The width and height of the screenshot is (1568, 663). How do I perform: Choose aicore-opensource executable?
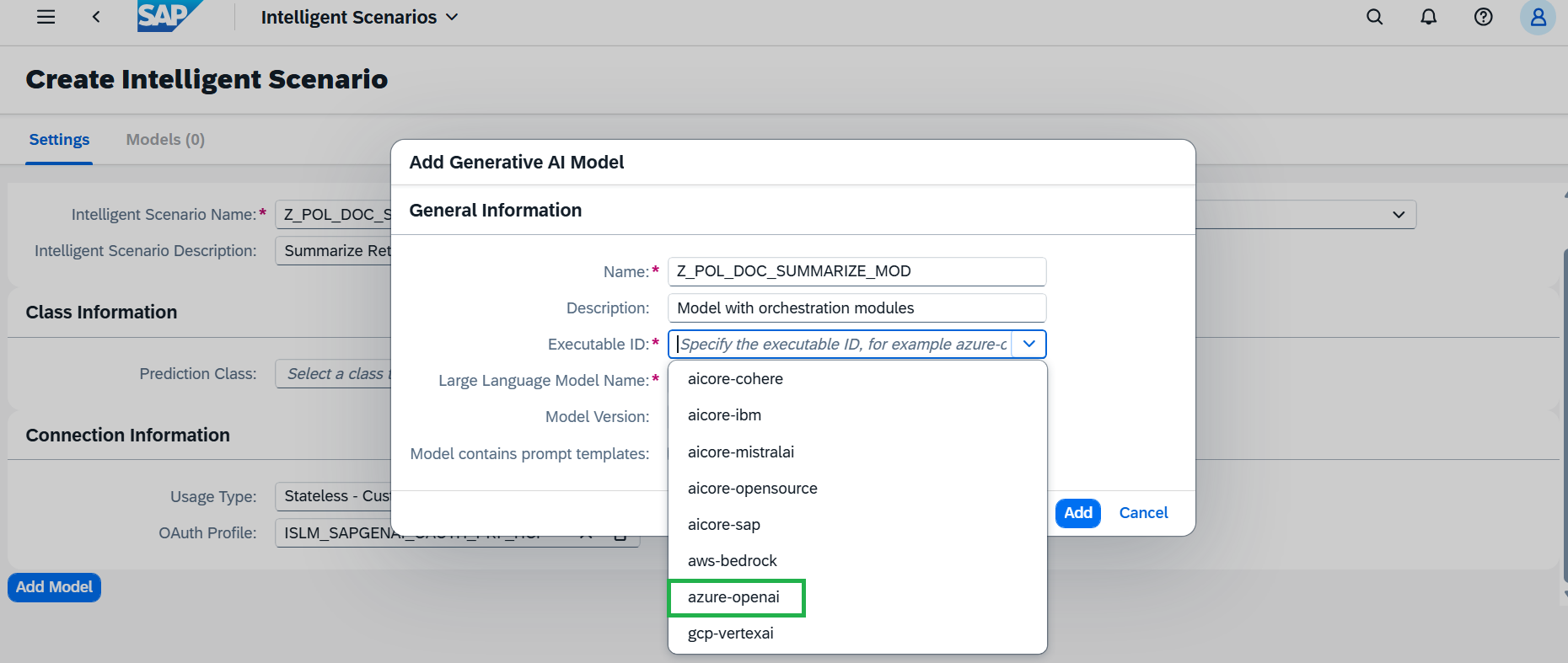857,489
